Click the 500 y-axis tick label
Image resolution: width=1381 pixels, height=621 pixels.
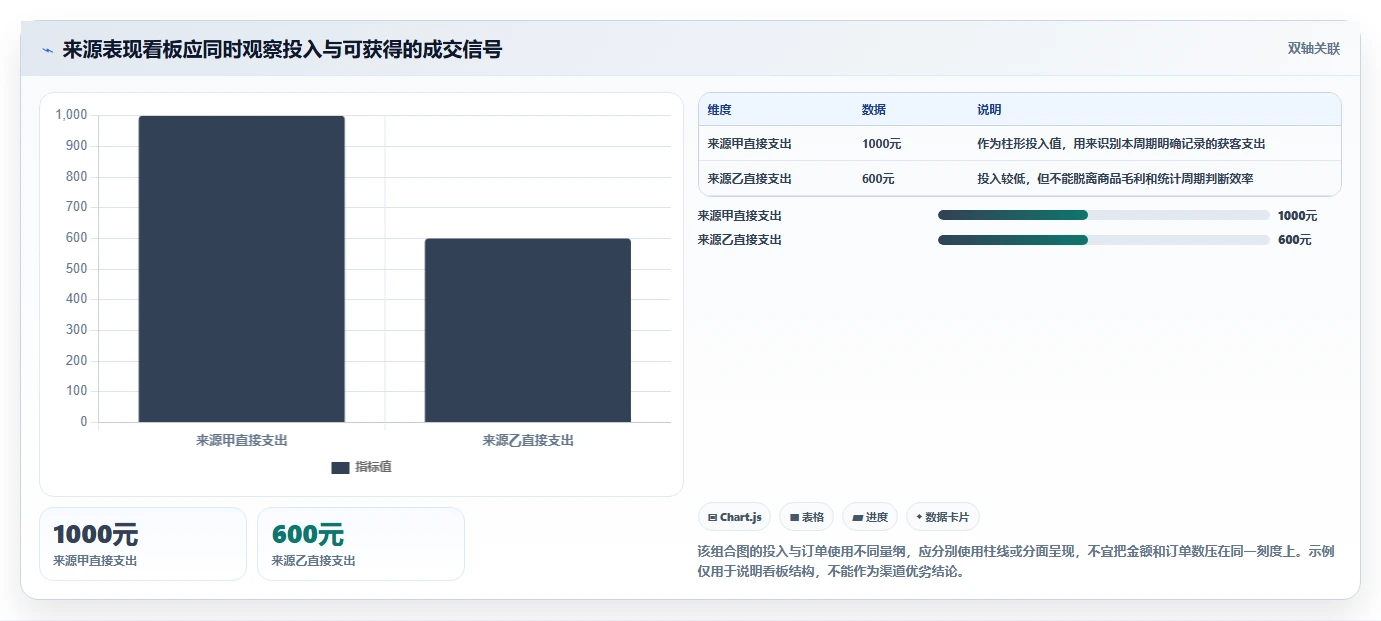tap(77, 269)
